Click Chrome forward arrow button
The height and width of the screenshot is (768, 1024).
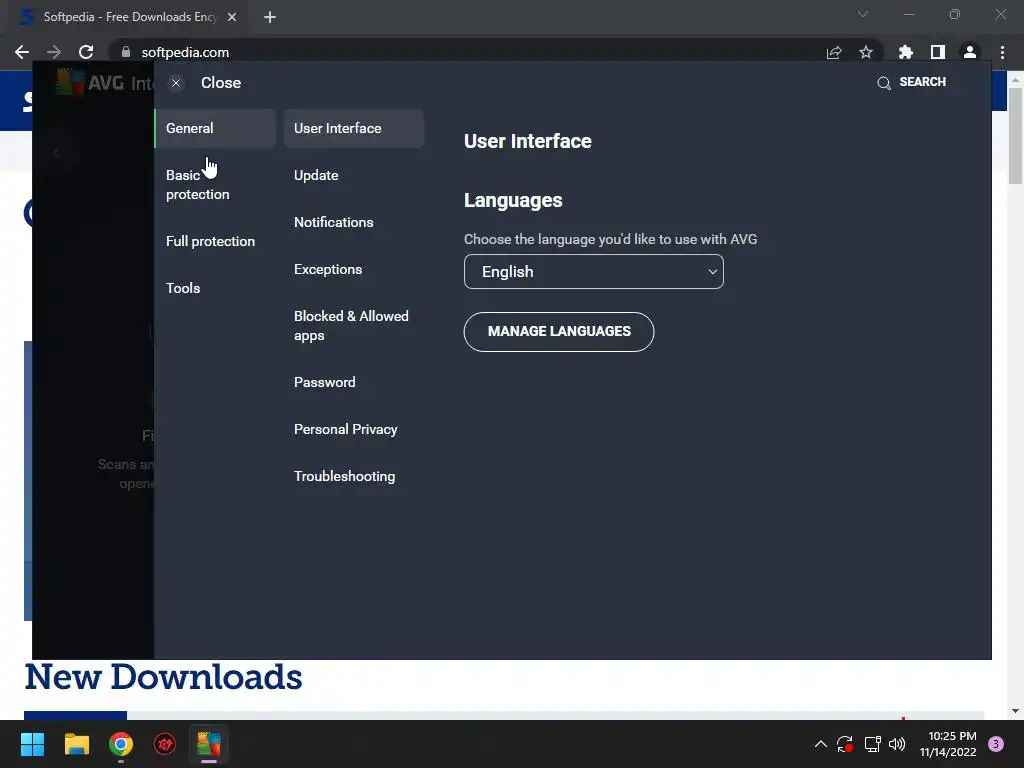pos(54,52)
